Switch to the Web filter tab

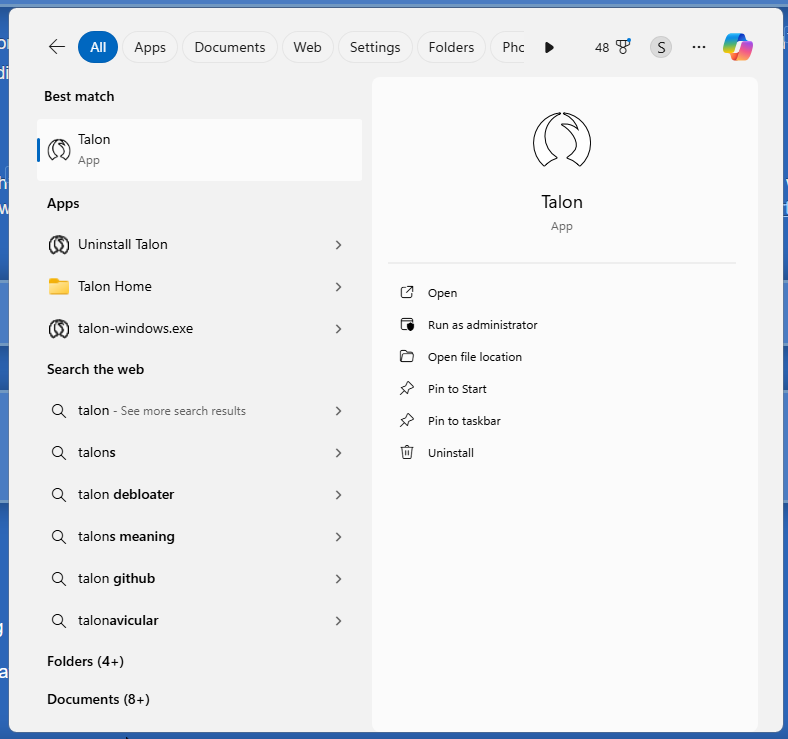[308, 47]
